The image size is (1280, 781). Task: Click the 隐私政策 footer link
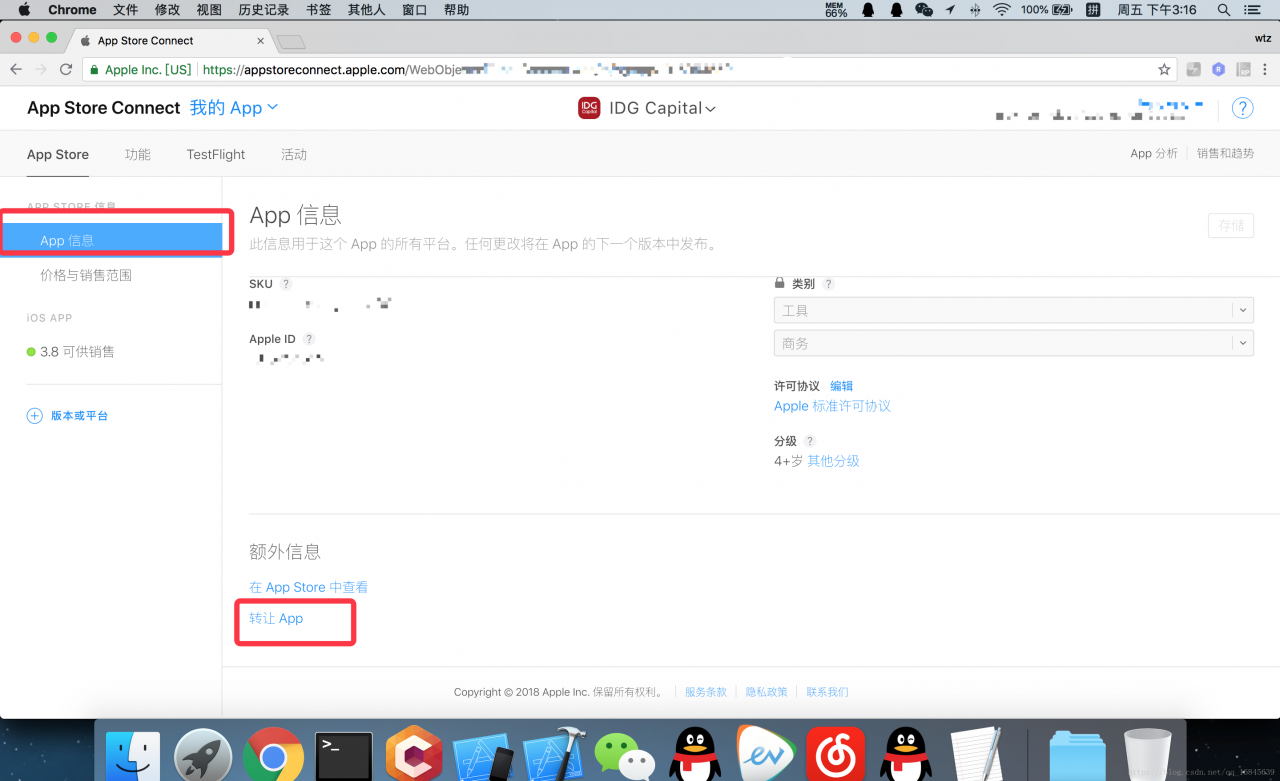(767, 692)
